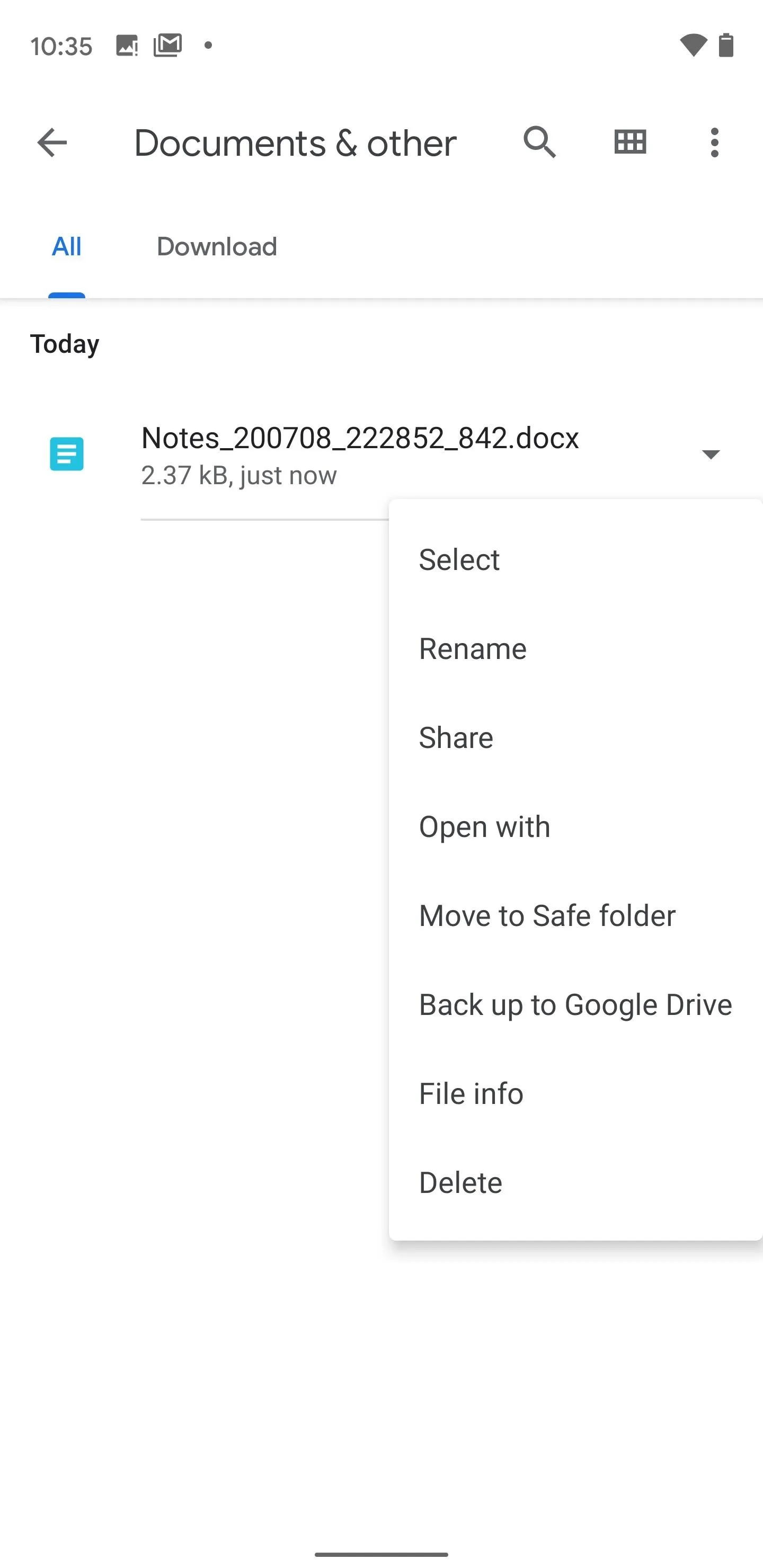Switch to grid view icon

629,142
